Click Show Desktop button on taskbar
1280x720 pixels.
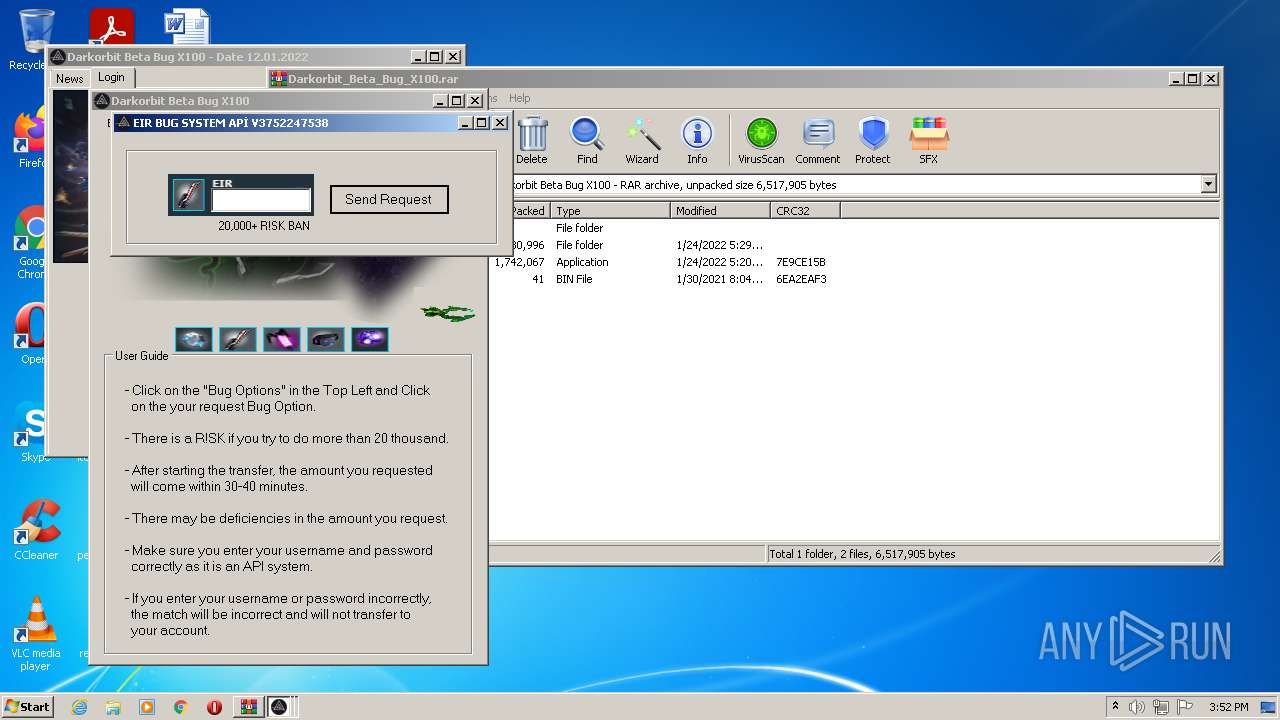pos(1269,707)
